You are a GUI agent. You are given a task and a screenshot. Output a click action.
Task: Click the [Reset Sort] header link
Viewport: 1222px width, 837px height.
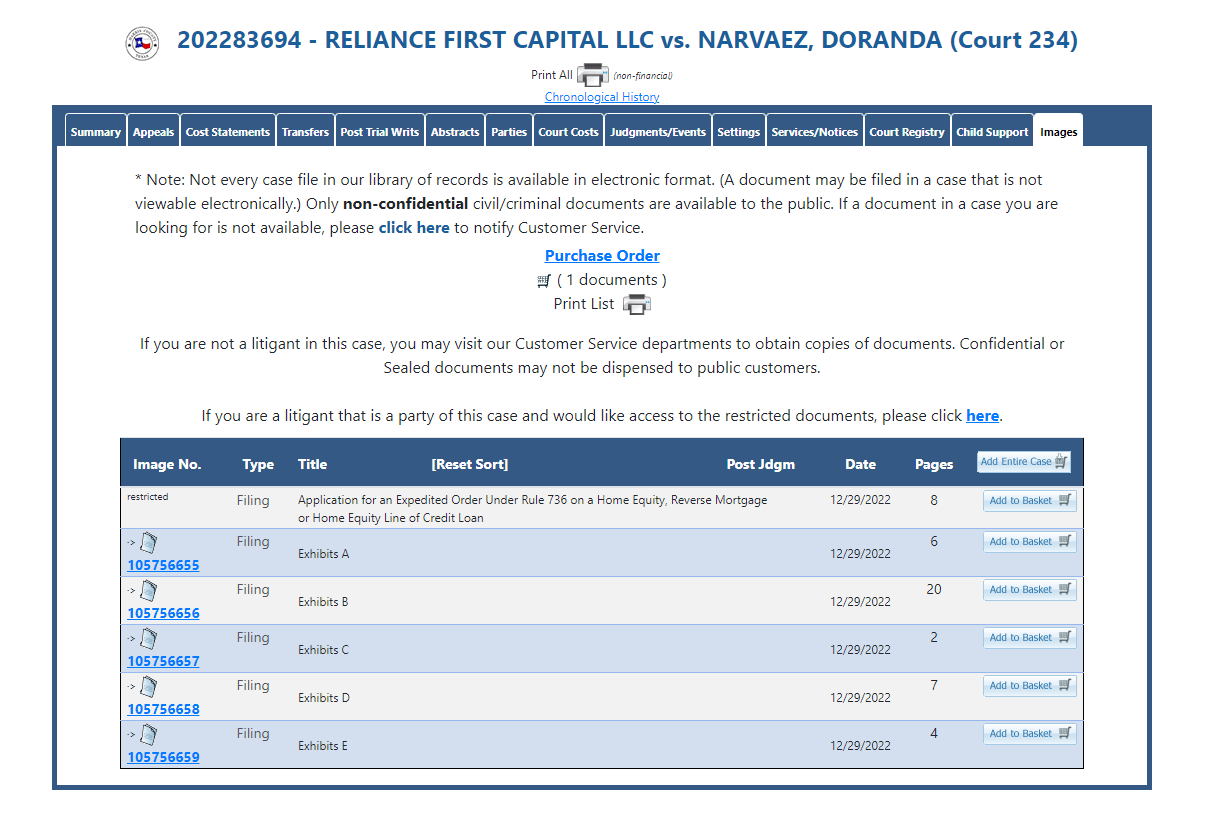click(x=470, y=464)
